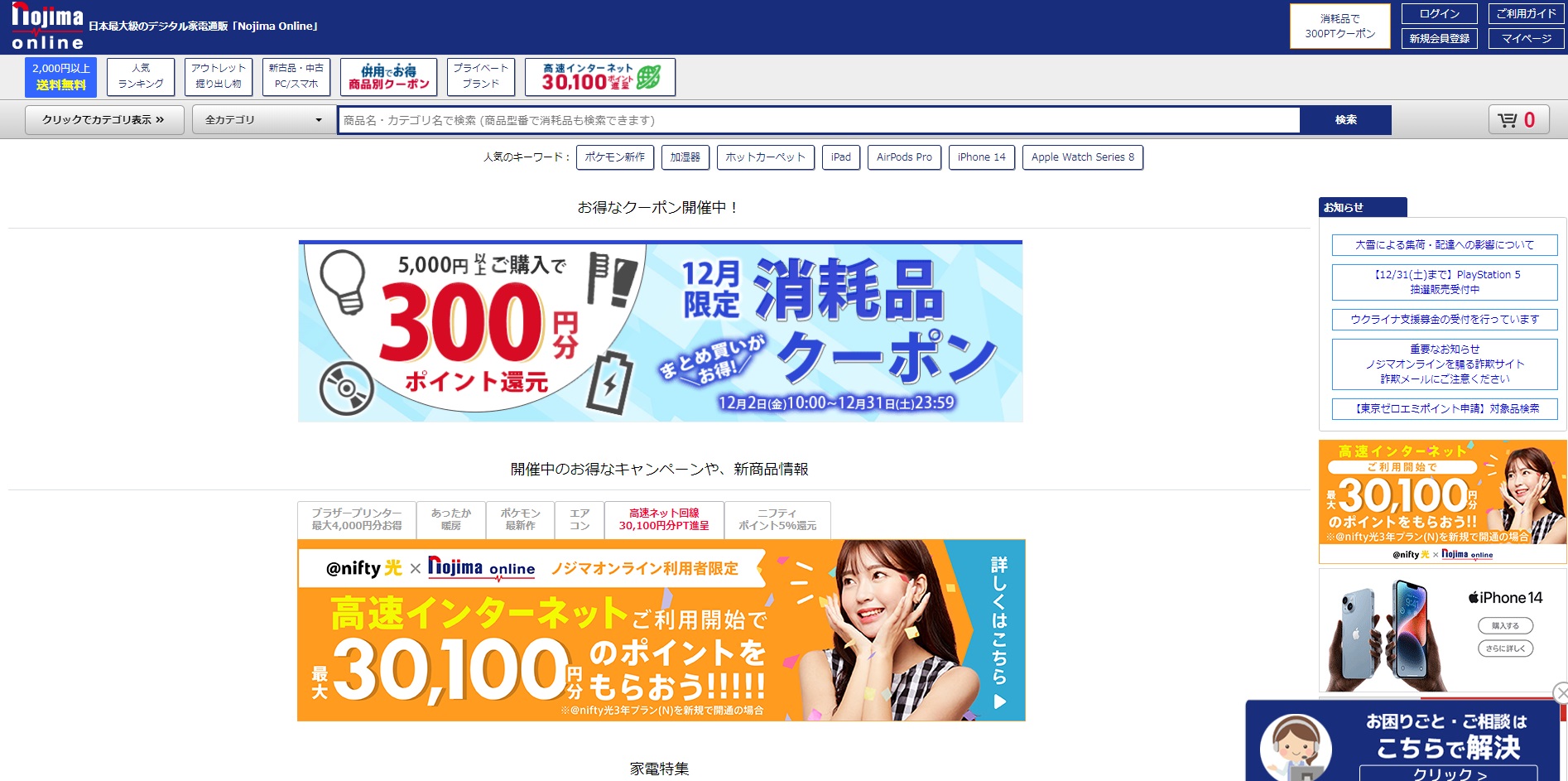Click 新規会員登録 to register

tap(1439, 39)
